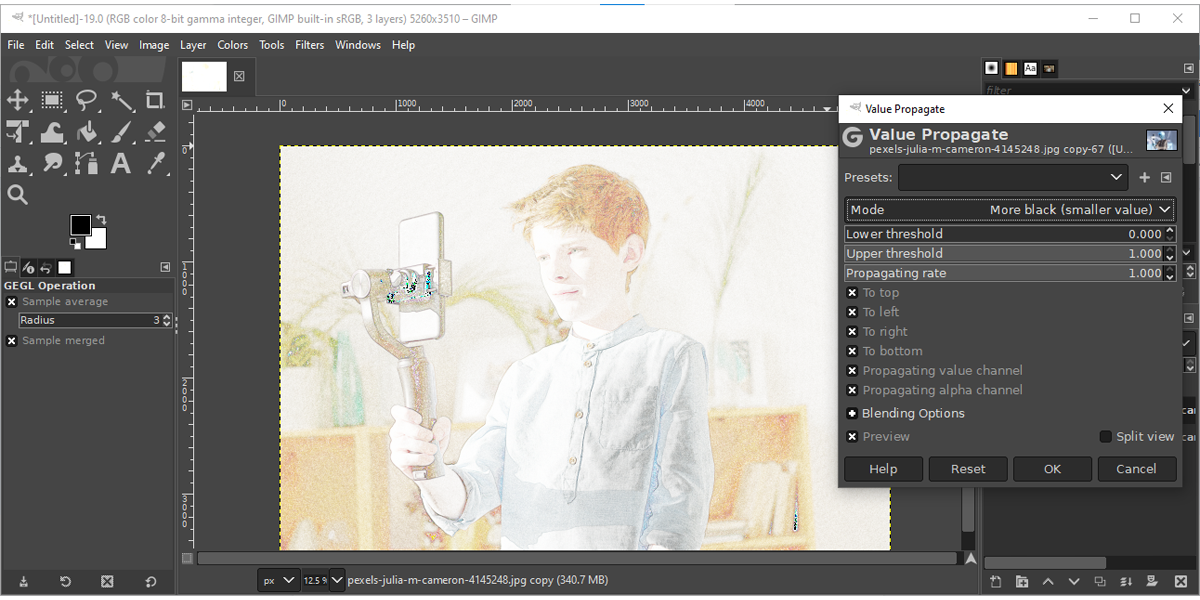
Task: Enable Split view in Value Propagate
Action: [1105, 436]
